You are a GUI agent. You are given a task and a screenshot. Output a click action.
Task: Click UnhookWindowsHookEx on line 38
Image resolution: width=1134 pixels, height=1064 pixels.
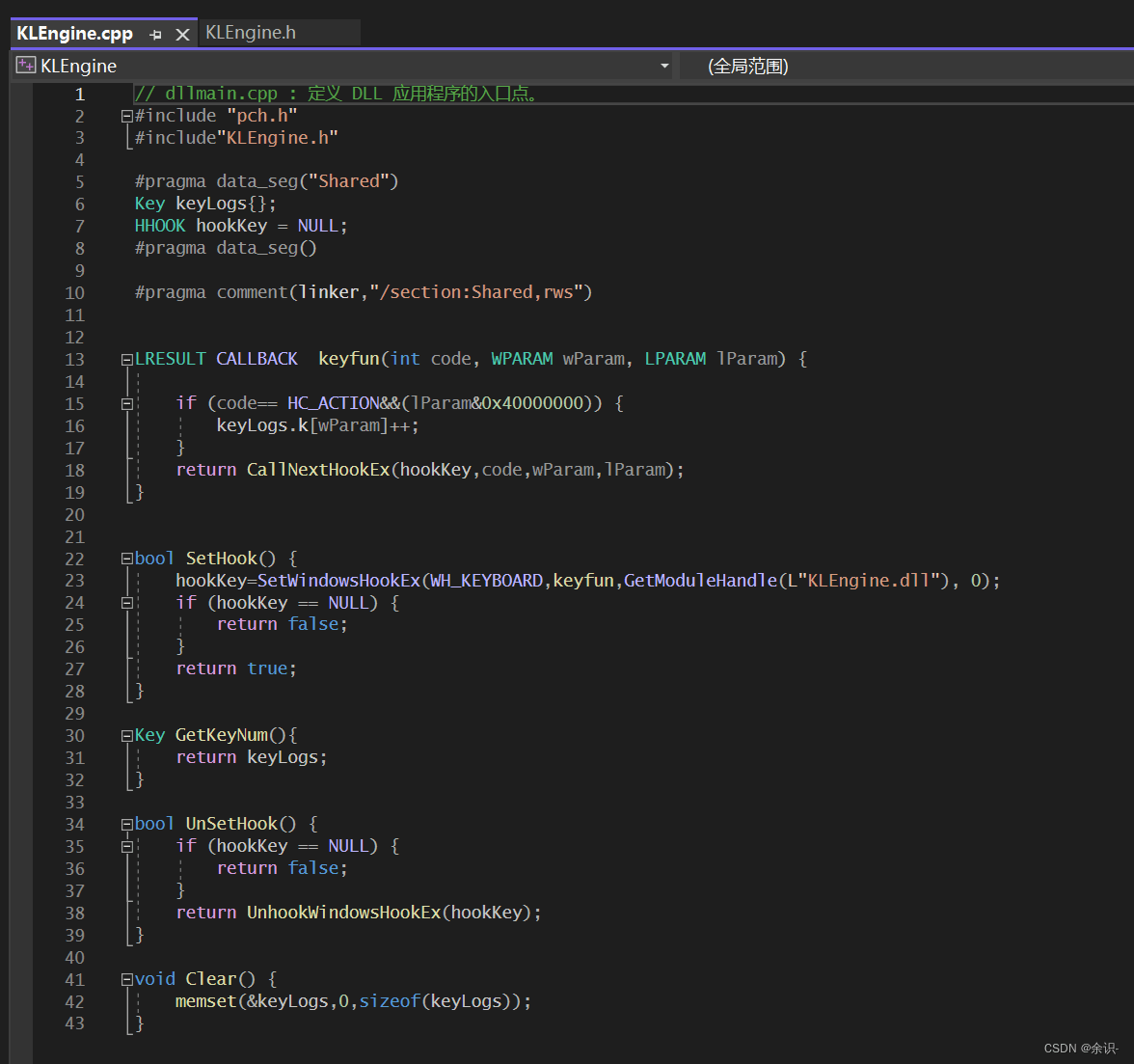pyautogui.click(x=343, y=913)
